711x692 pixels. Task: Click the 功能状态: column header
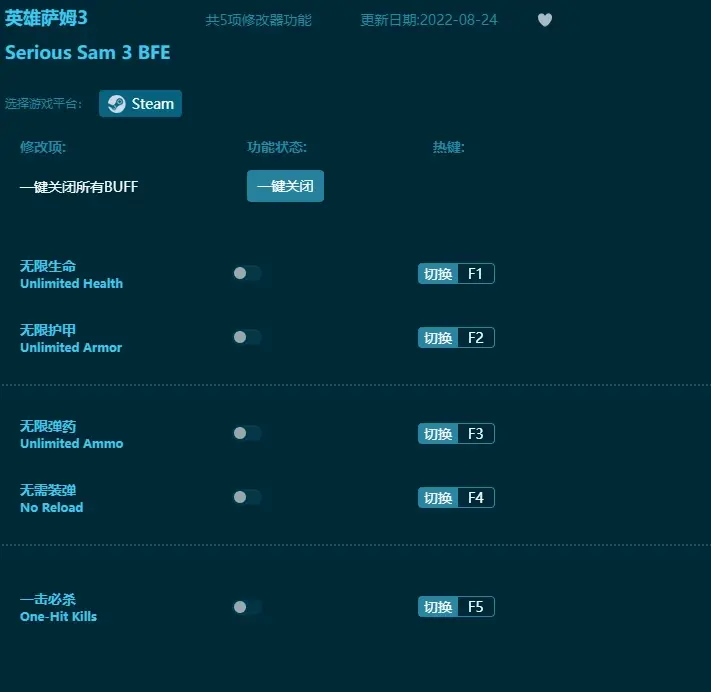[x=277, y=147]
